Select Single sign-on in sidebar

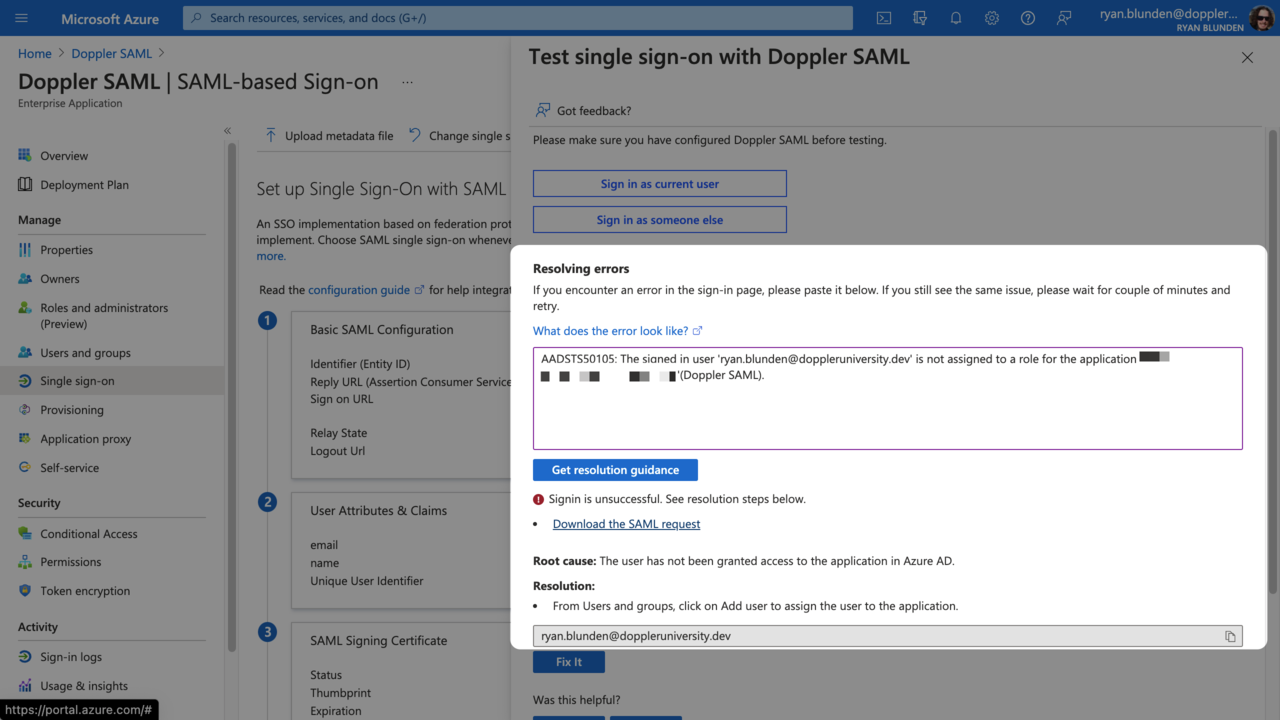(112, 381)
